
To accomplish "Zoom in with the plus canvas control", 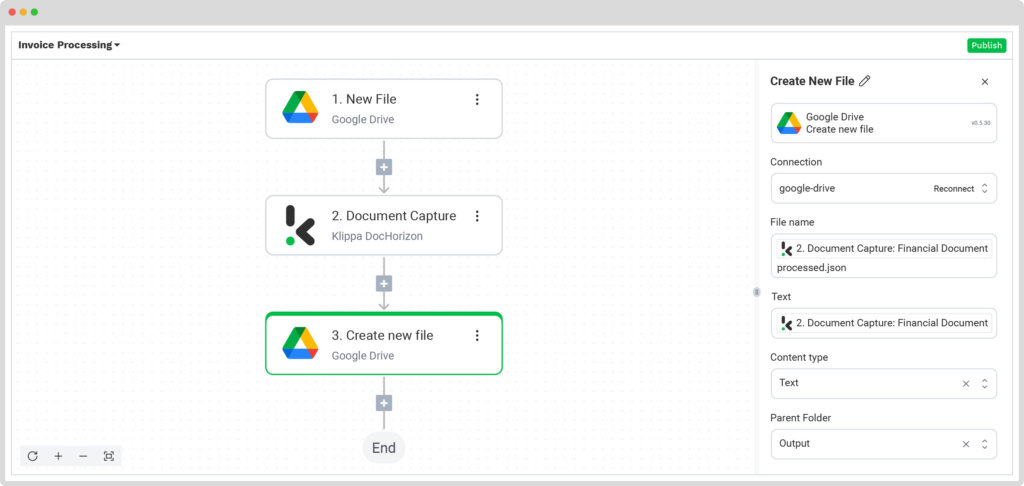I will pyautogui.click(x=58, y=456).
